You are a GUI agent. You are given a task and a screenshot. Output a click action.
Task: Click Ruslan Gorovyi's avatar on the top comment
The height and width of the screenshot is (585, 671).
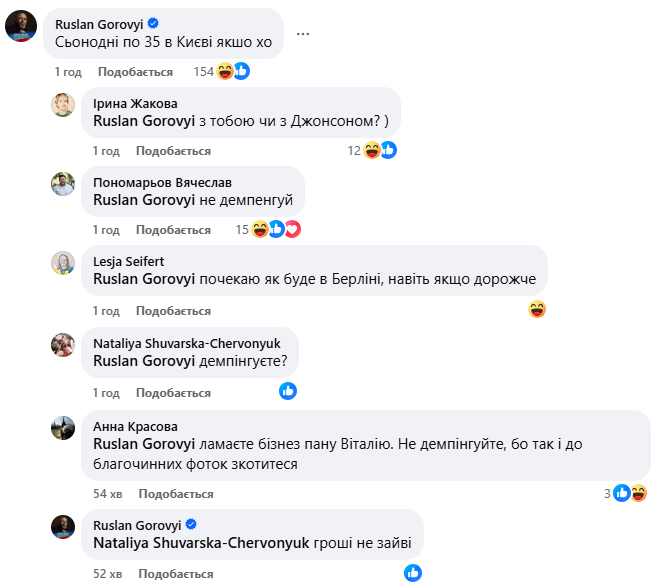point(22,25)
